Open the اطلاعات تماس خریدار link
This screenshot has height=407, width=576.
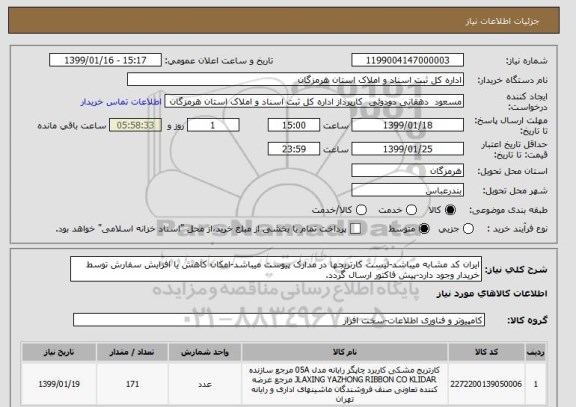[121, 102]
